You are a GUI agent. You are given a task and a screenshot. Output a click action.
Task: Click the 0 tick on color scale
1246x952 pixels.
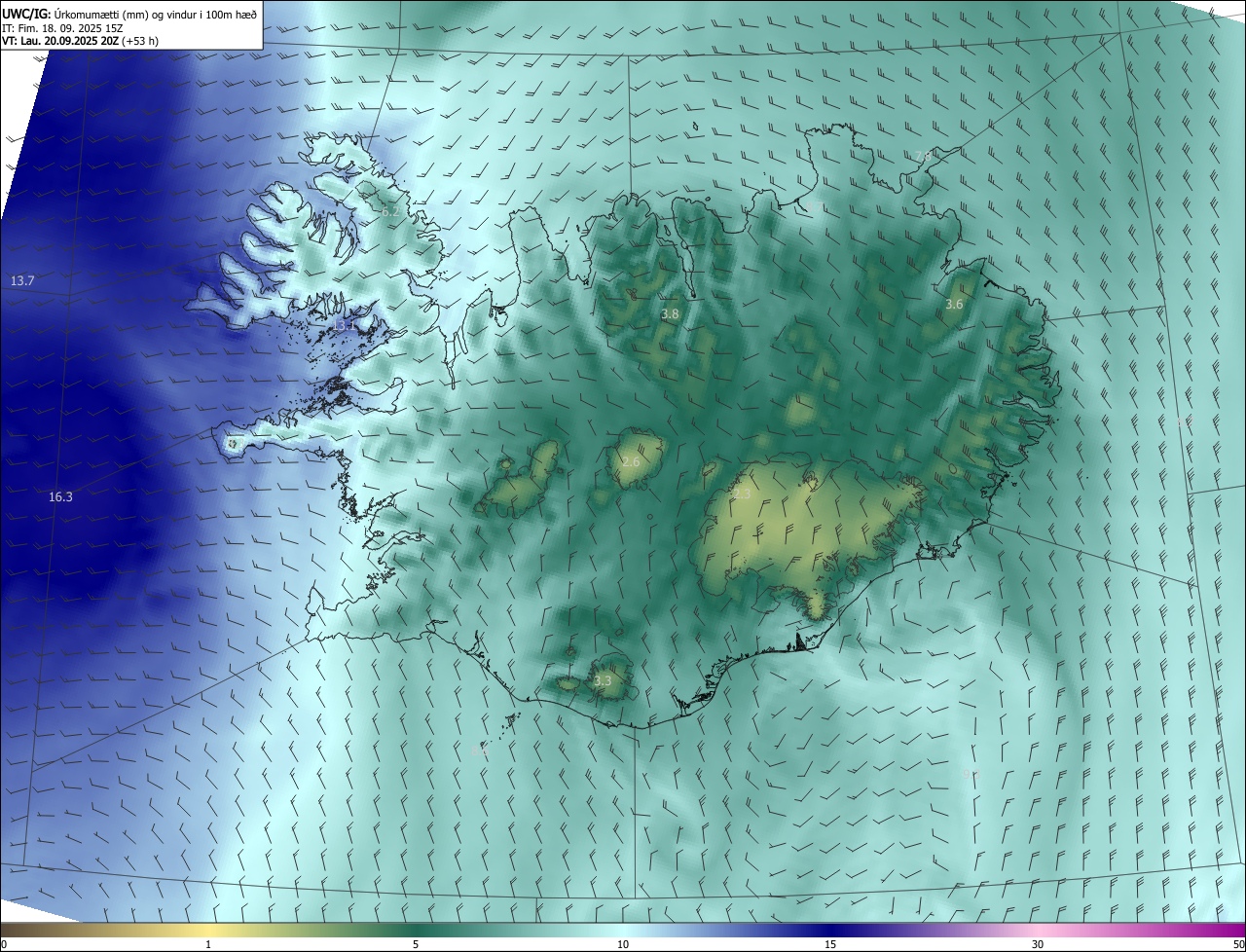click(3, 944)
